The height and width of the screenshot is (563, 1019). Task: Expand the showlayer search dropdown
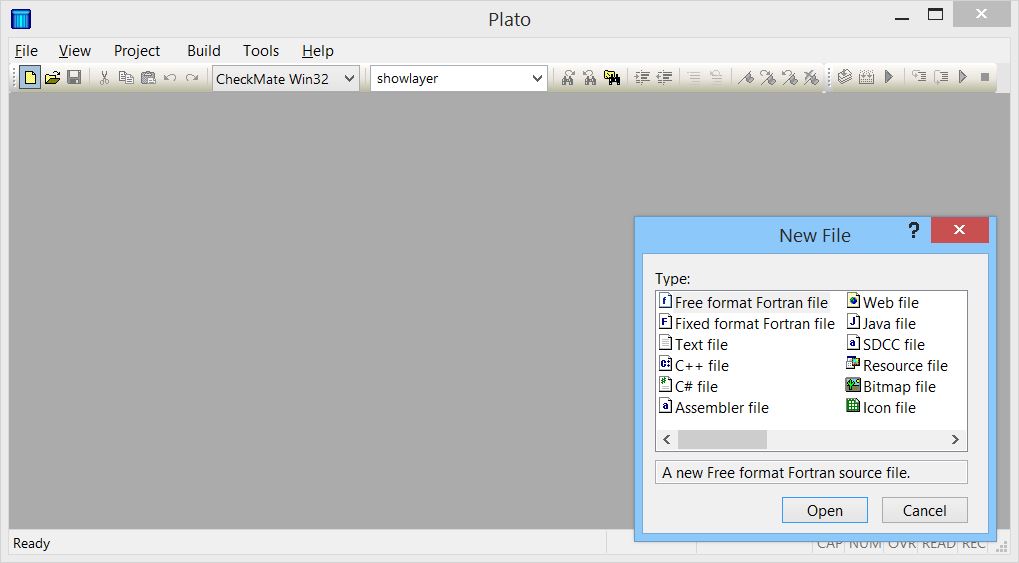pos(537,79)
